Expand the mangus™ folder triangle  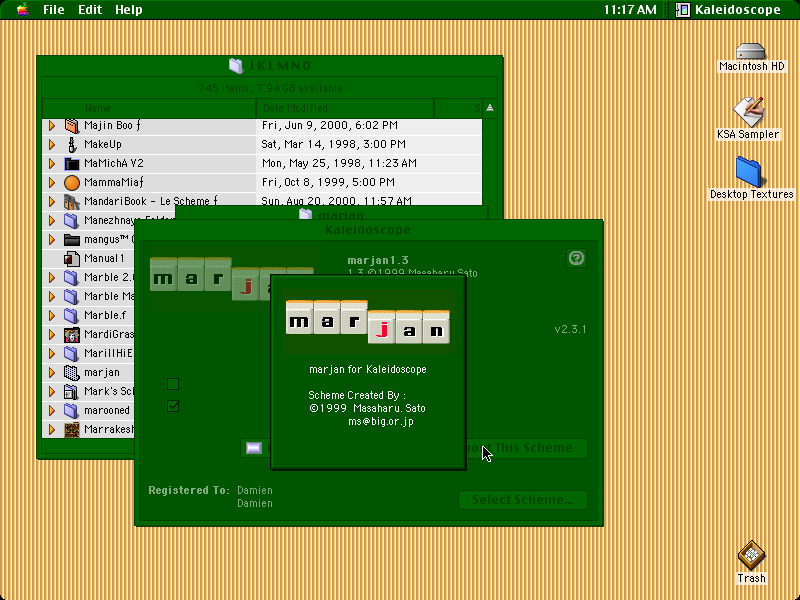52,239
